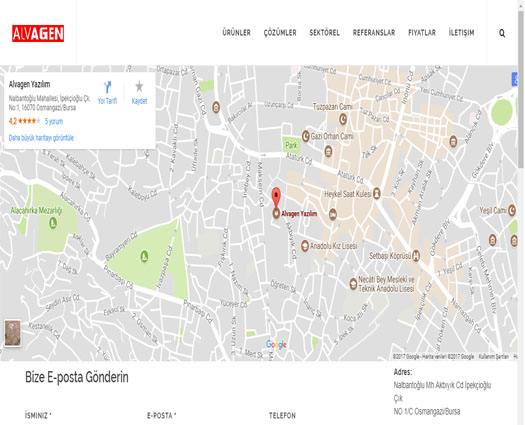Image resolution: width=525 pixels, height=425 pixels.
Task: Click the Yol Tarifi link text
Action: (x=107, y=101)
